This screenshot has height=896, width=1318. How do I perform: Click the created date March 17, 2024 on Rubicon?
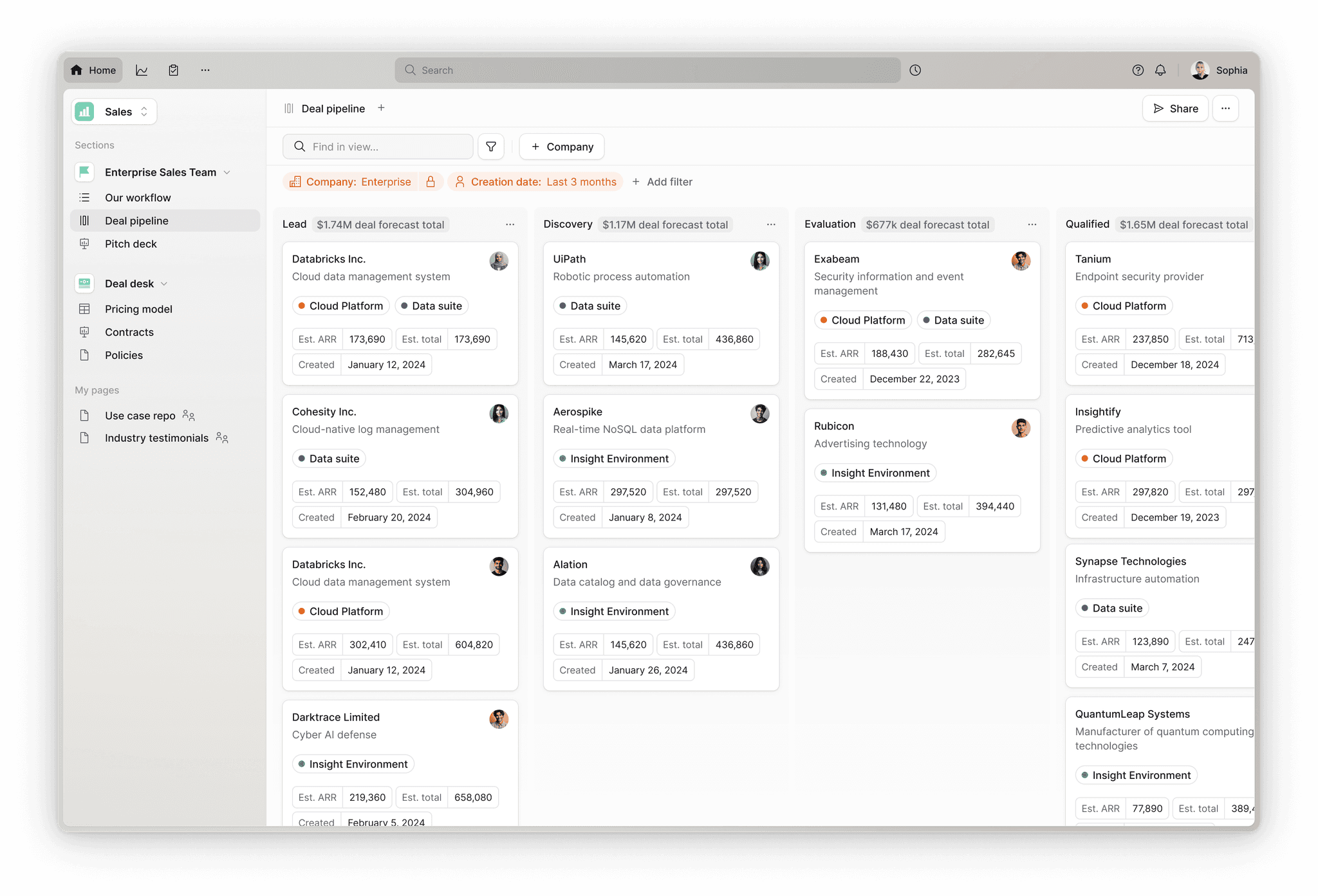904,532
